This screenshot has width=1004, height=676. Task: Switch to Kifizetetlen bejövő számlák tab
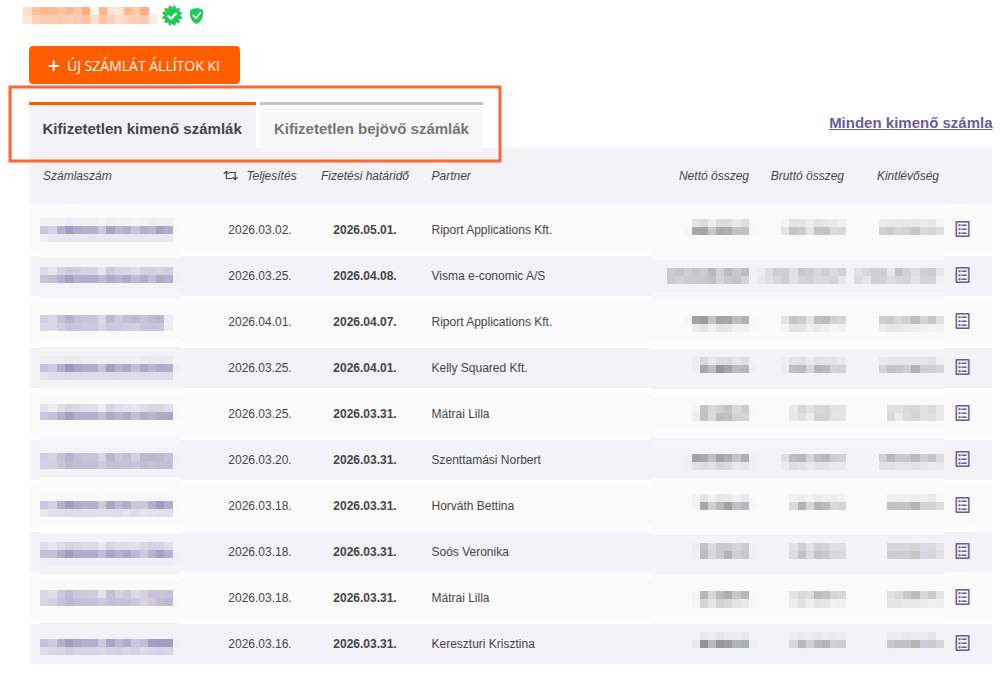coord(371,129)
